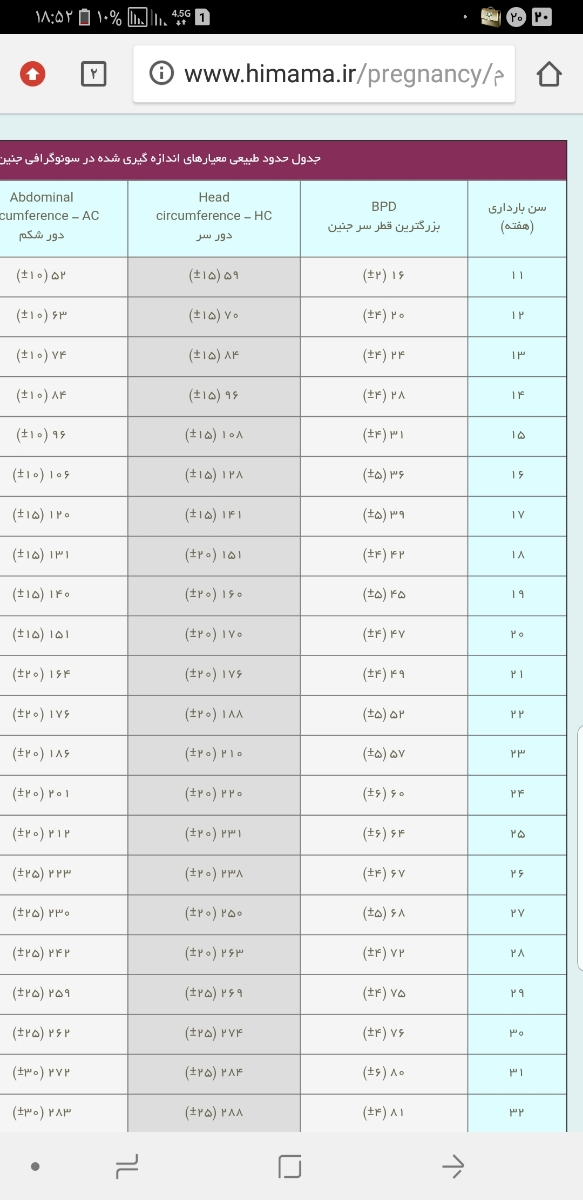Tap the navigation bar menu lines icon
The width and height of the screenshot is (583, 1200).
(x=127, y=1165)
